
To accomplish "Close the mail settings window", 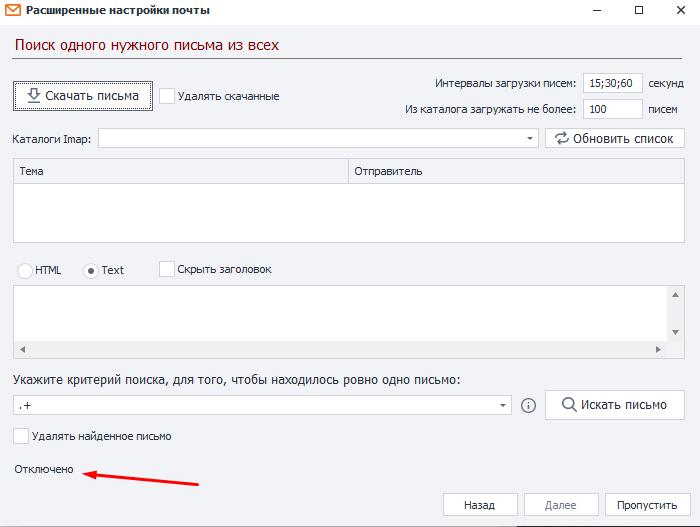I will point(681,10).
